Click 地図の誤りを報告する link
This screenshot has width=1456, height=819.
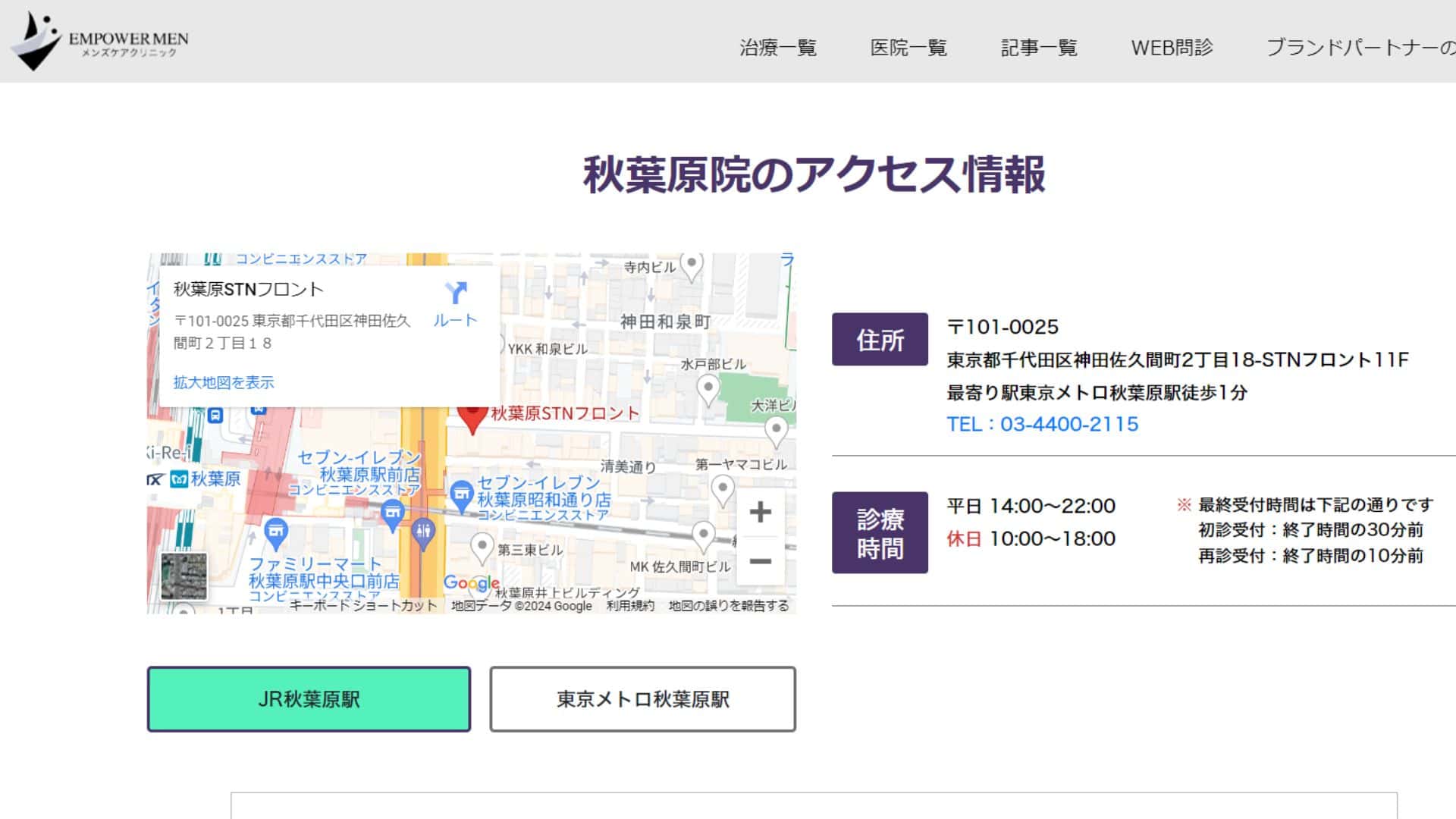(729, 605)
